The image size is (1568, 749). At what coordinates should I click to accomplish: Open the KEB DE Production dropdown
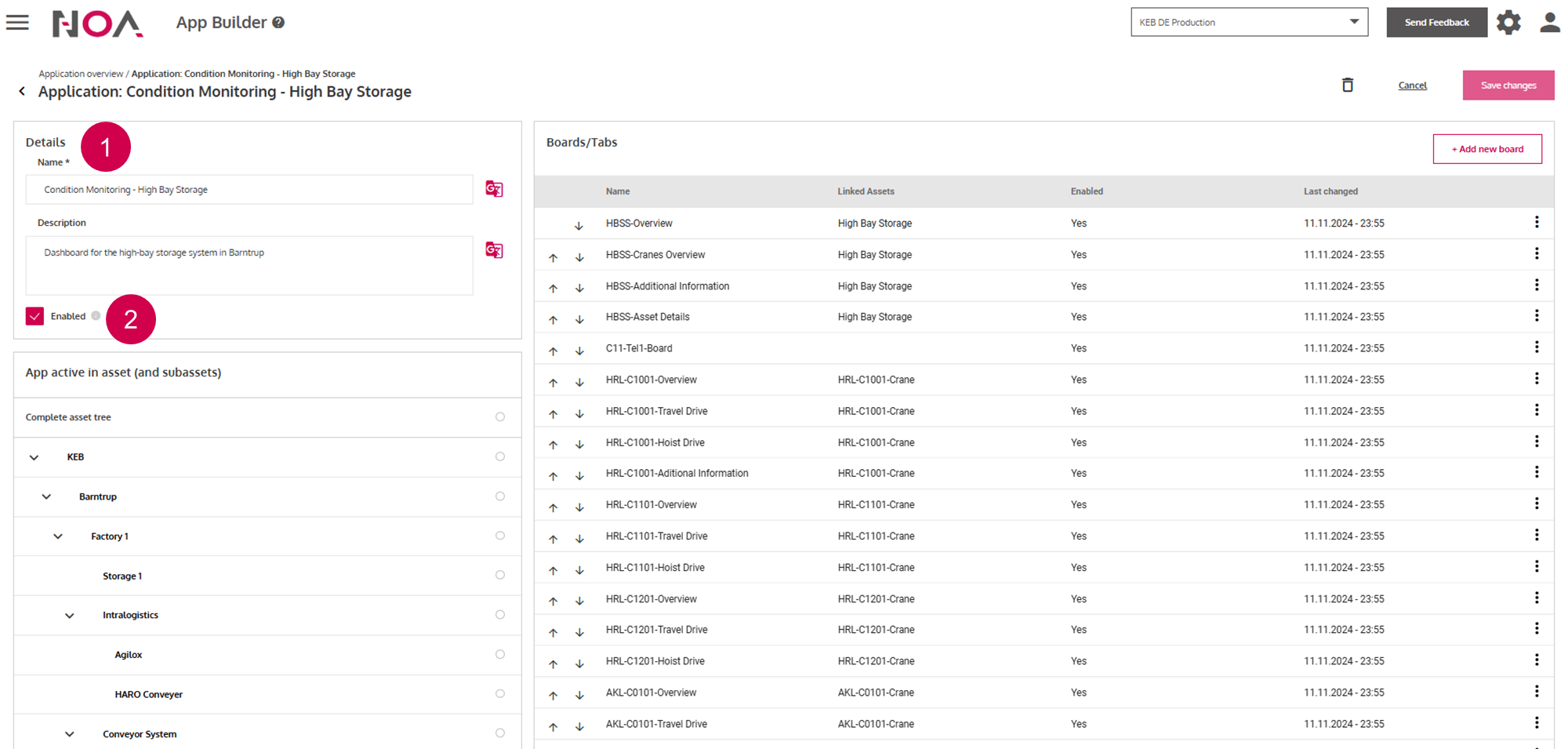point(1248,22)
